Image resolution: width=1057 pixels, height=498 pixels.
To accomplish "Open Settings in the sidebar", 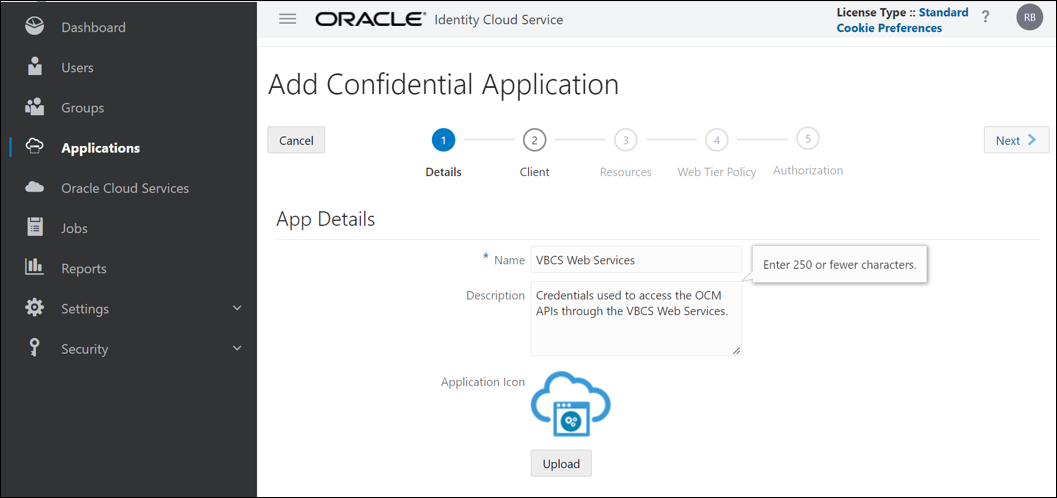I will [x=85, y=309].
